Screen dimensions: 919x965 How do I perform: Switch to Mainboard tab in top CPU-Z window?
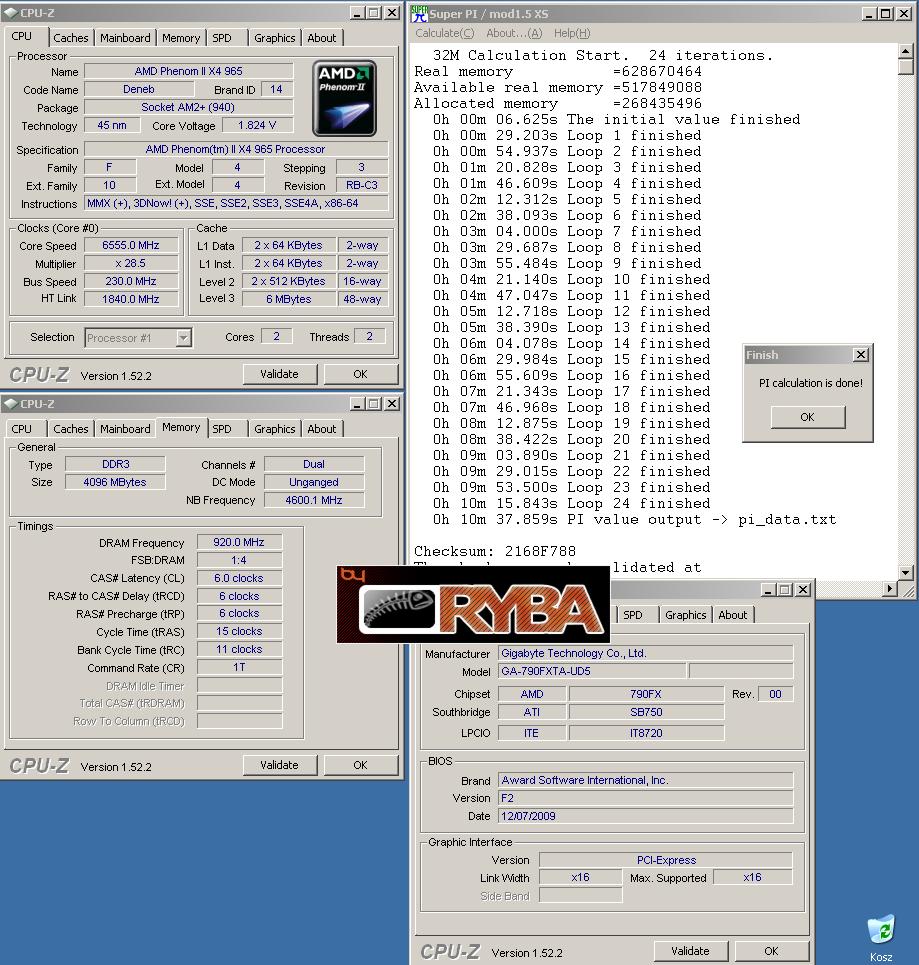tap(125, 38)
